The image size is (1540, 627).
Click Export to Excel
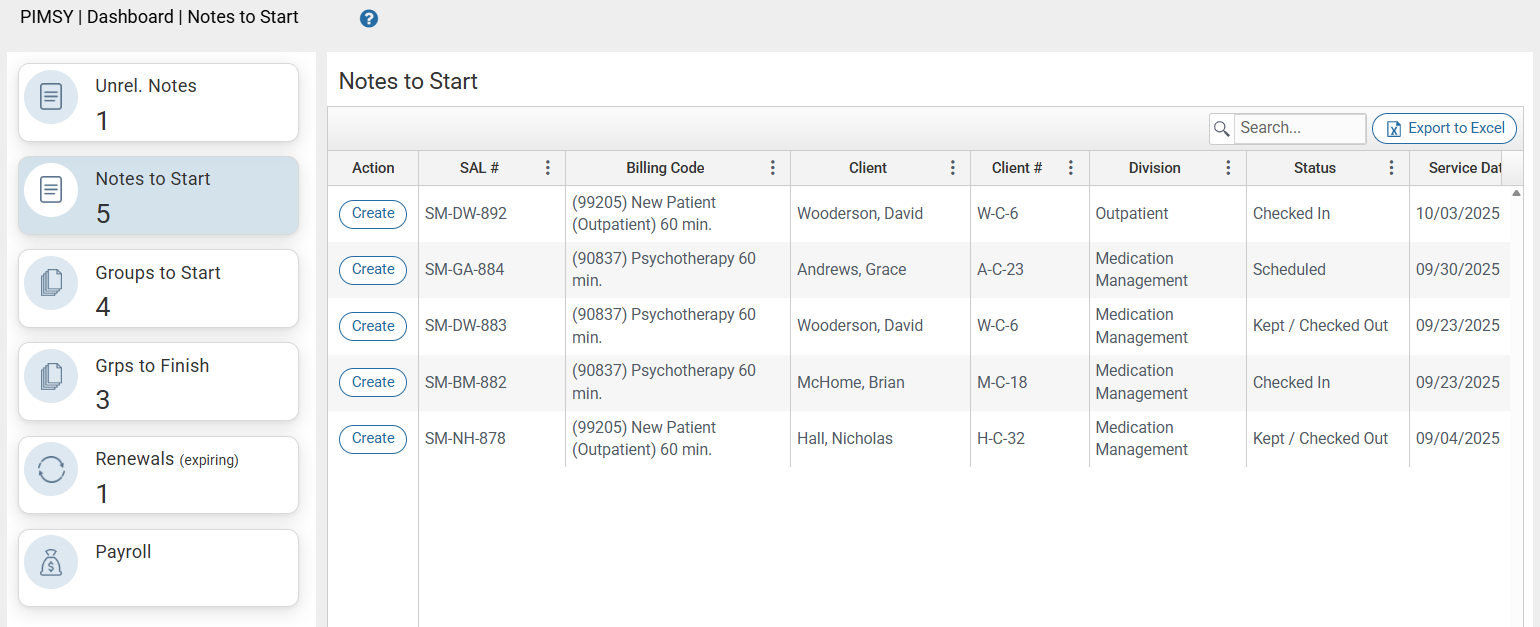[1444, 128]
